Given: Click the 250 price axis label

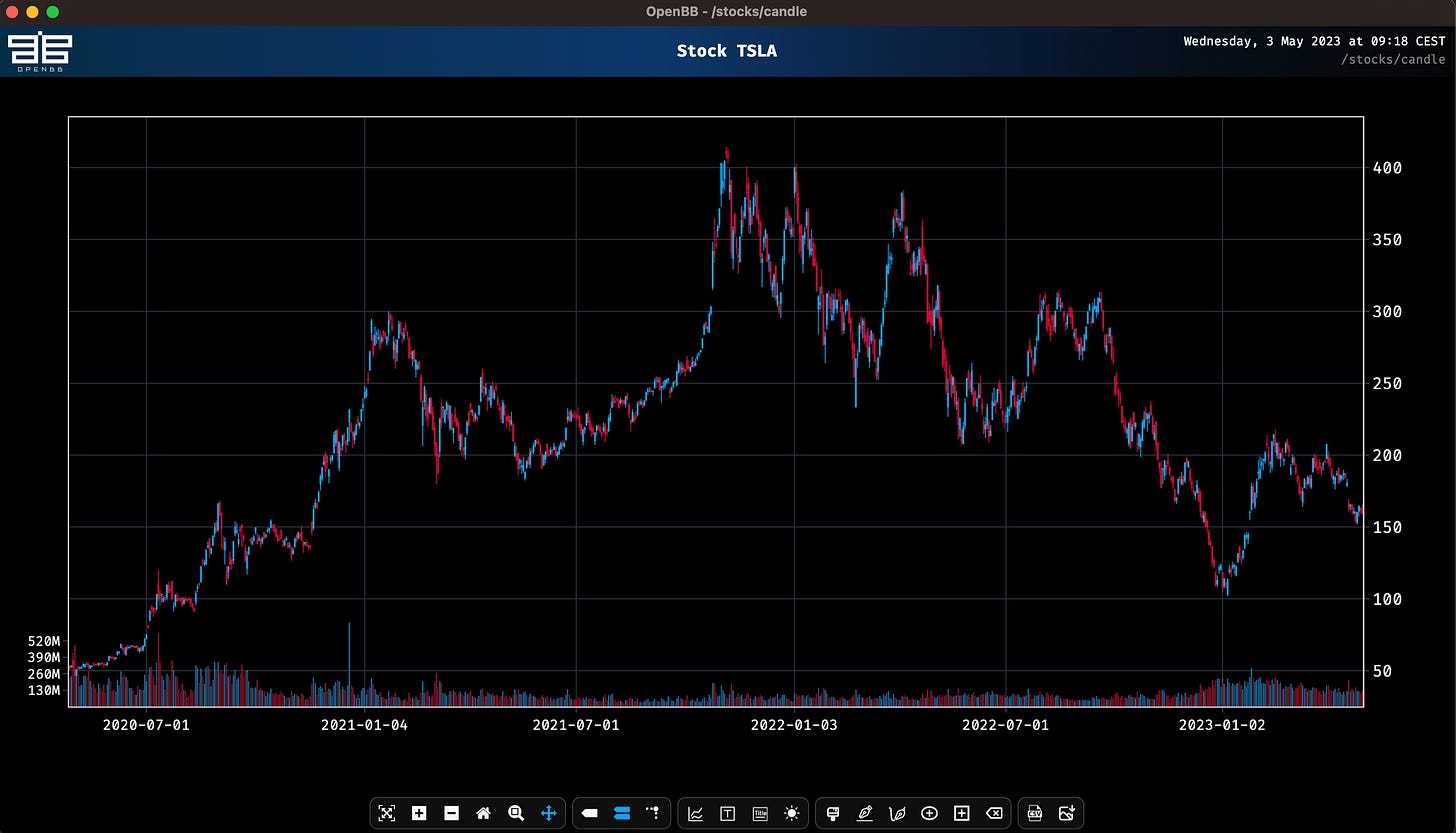Looking at the screenshot, I should tap(1387, 384).
